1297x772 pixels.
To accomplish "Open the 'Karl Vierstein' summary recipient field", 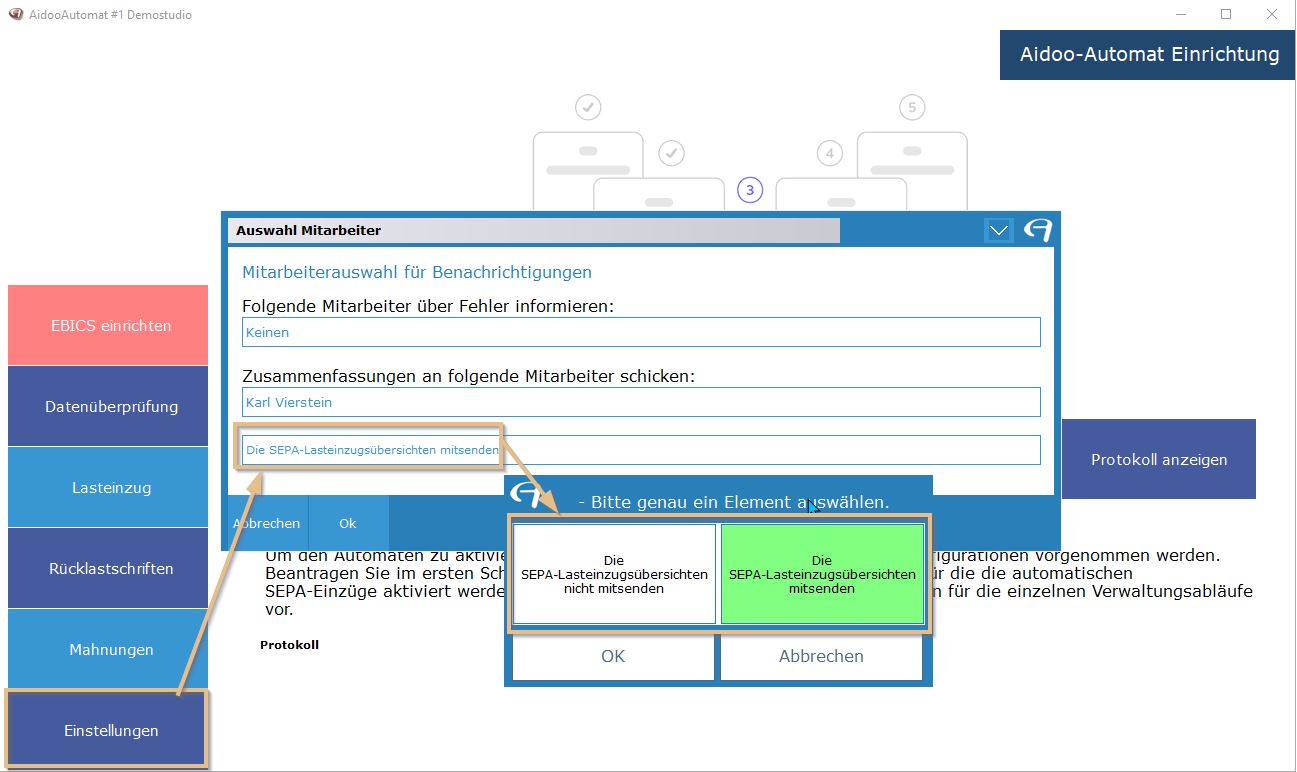I will [x=641, y=402].
